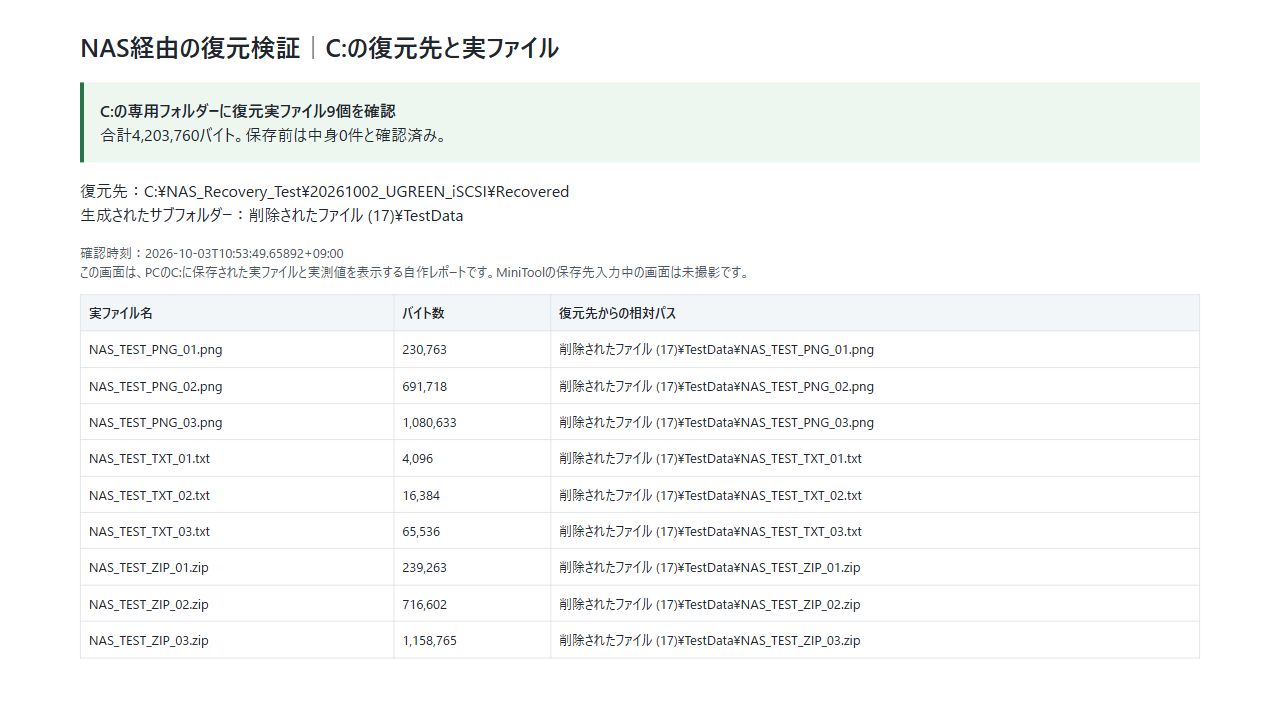Select file name 'NAS_TEST_TXT_03.txt' in first column
The image size is (1280, 720).
(x=149, y=532)
